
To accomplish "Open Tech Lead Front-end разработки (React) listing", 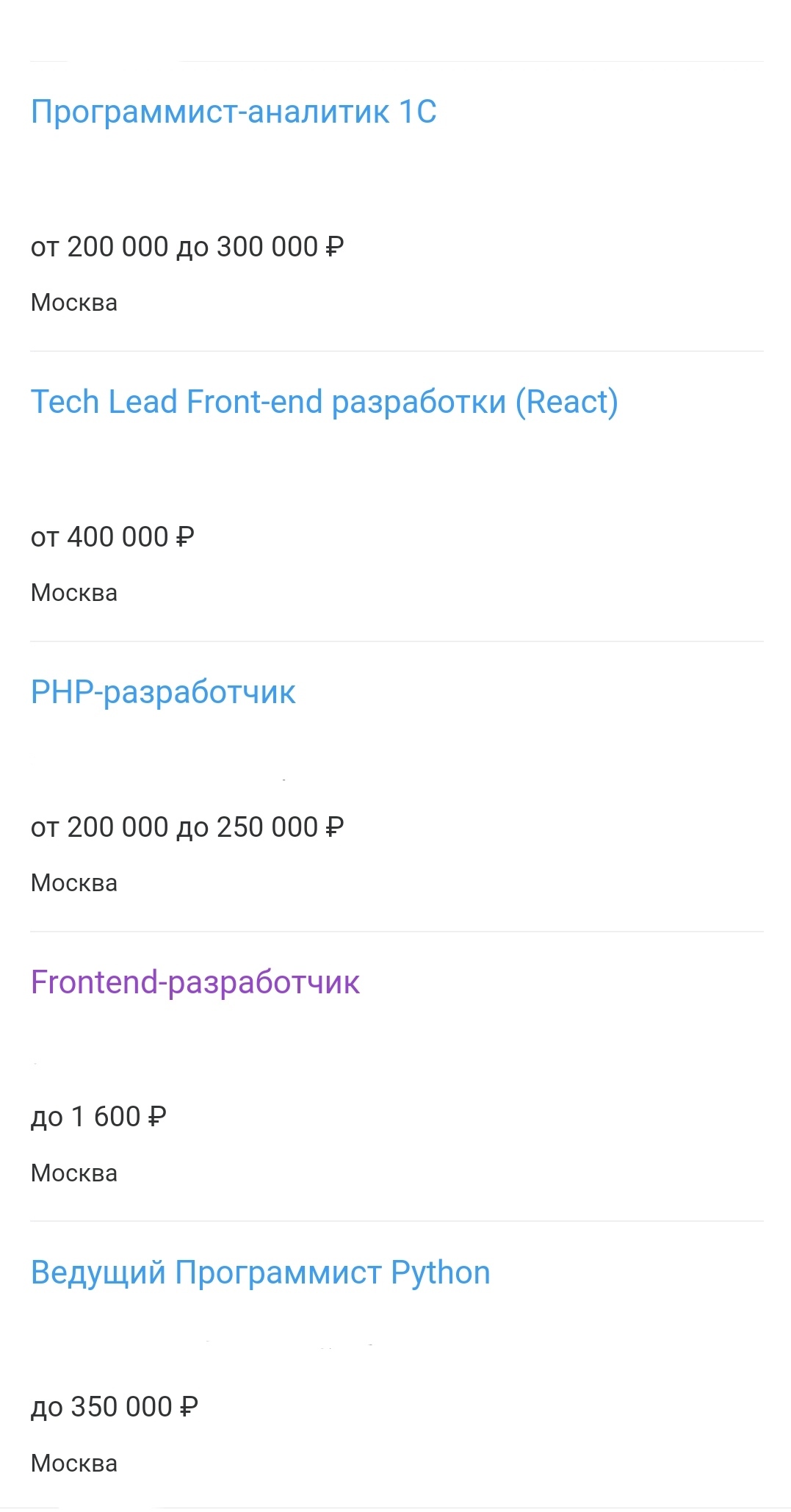I will pos(324,402).
